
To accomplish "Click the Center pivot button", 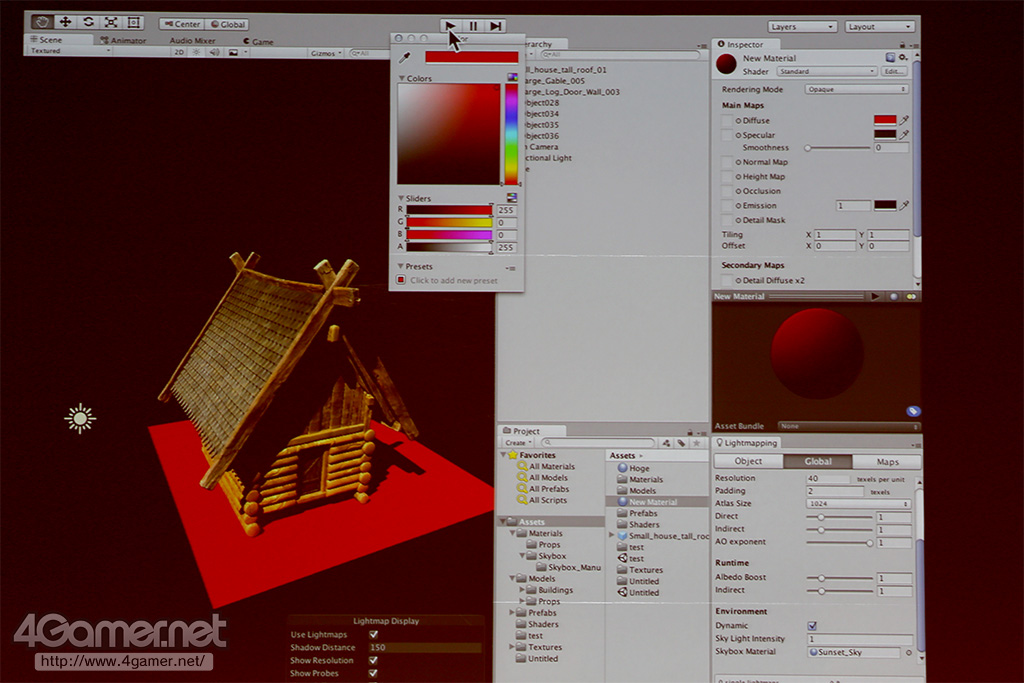I will click(182, 24).
